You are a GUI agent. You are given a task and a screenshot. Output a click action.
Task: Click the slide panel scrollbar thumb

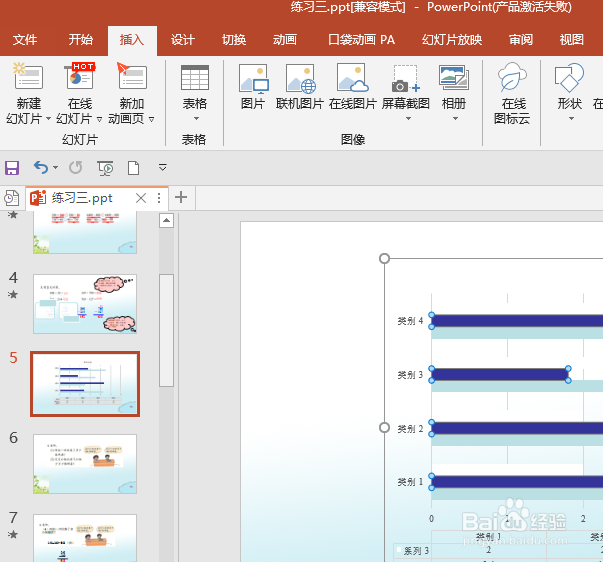click(167, 330)
